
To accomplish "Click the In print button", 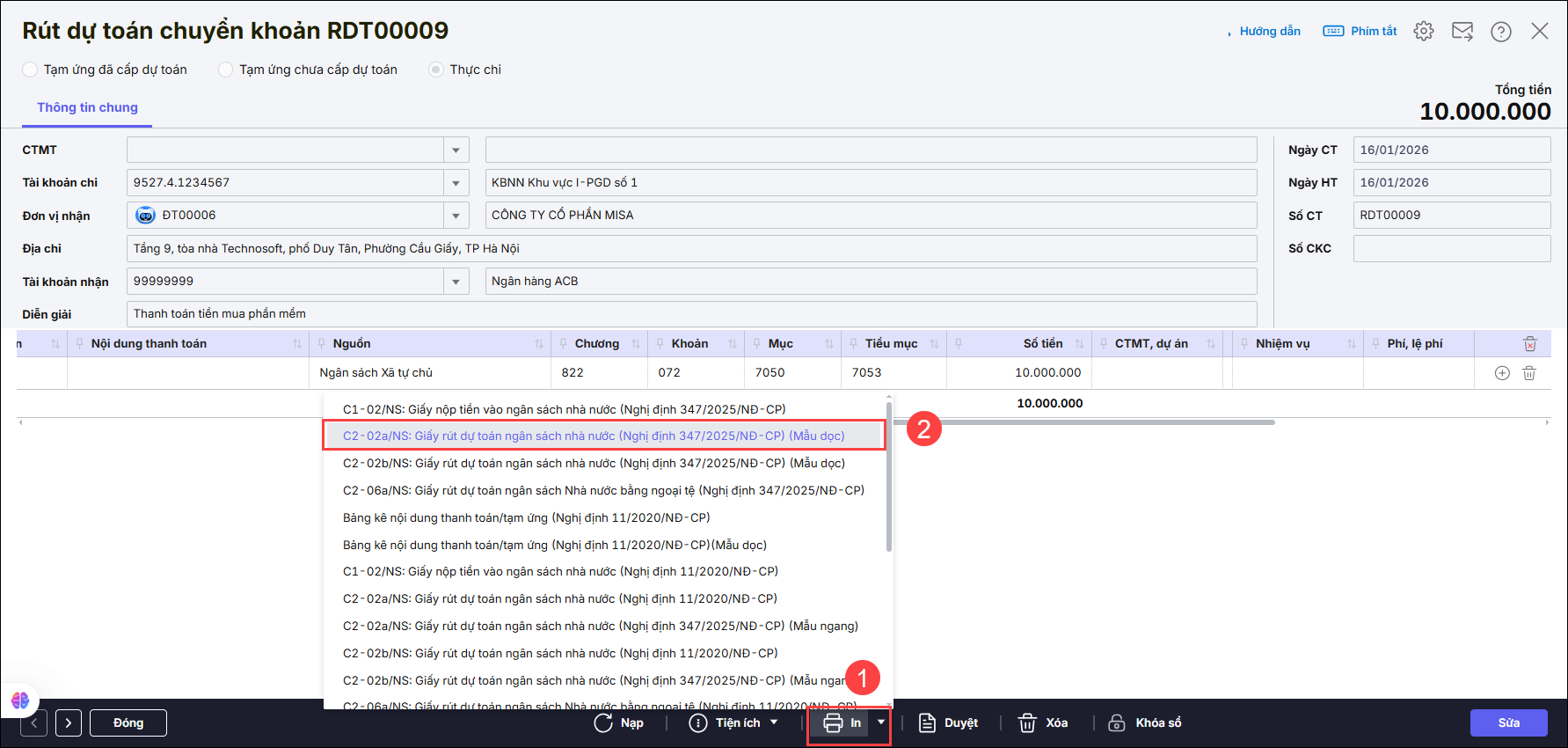I will [x=842, y=723].
